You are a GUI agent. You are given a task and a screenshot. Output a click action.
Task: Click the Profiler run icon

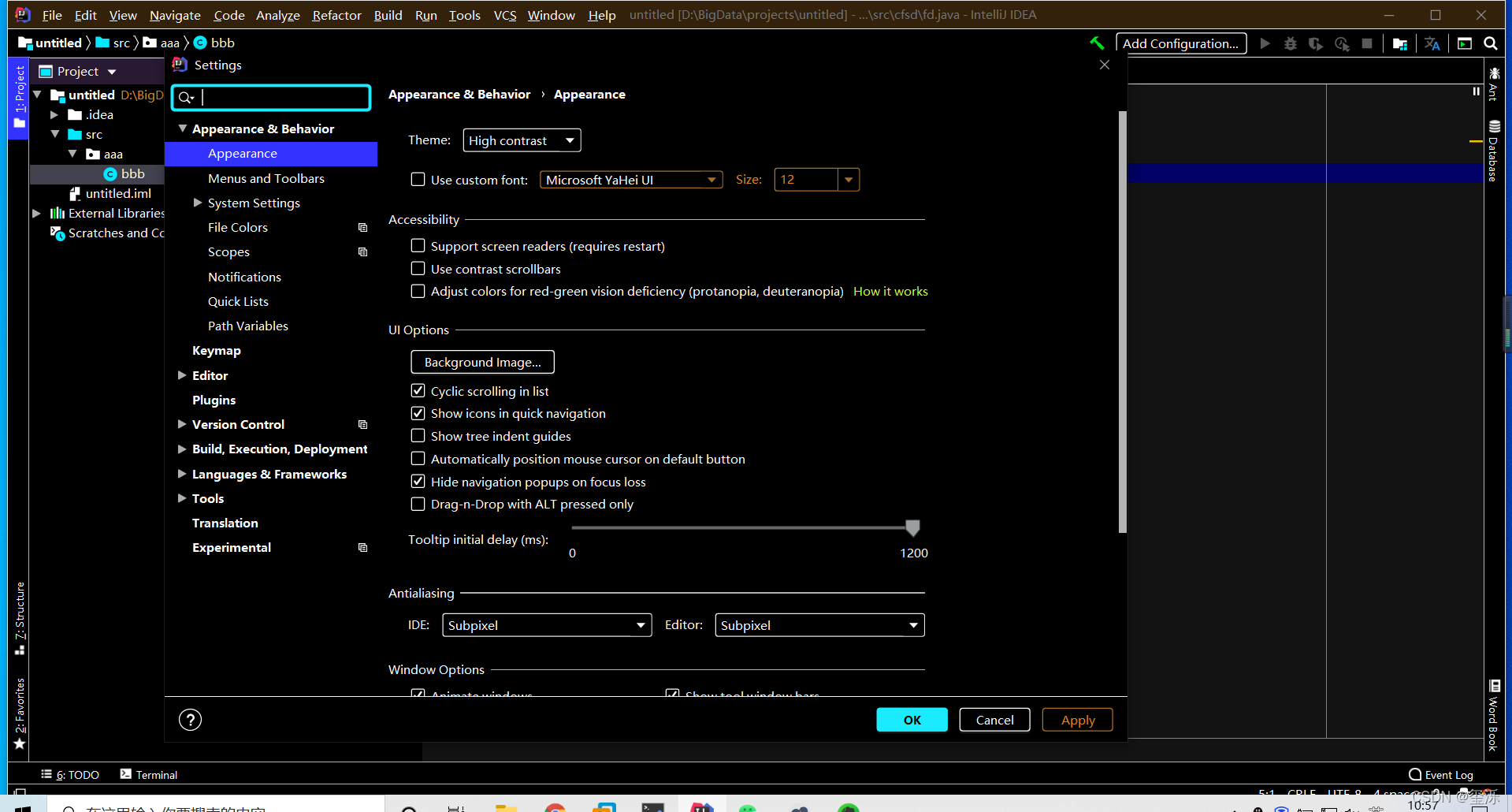1342,43
